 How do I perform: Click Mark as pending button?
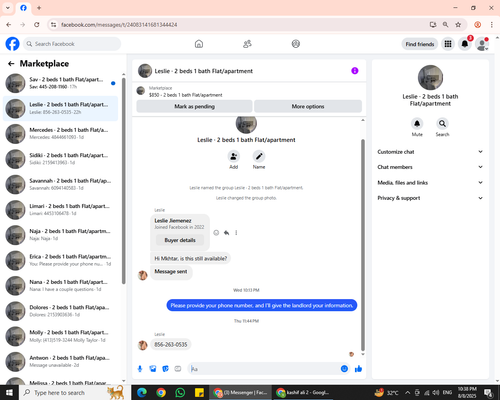point(194,106)
